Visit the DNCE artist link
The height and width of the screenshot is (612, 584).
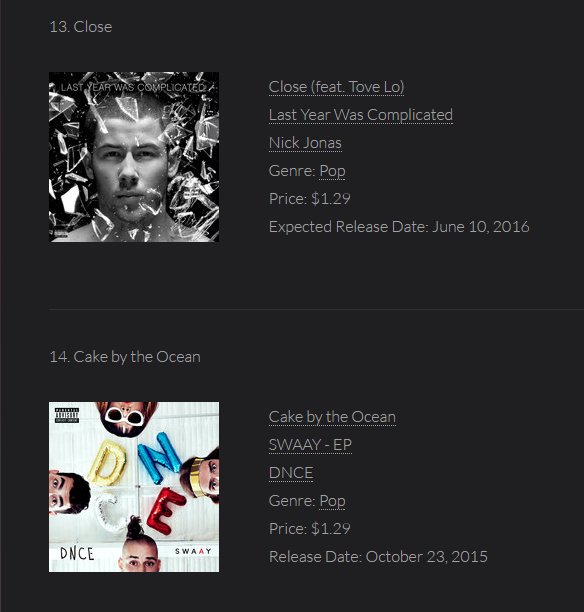(x=291, y=473)
